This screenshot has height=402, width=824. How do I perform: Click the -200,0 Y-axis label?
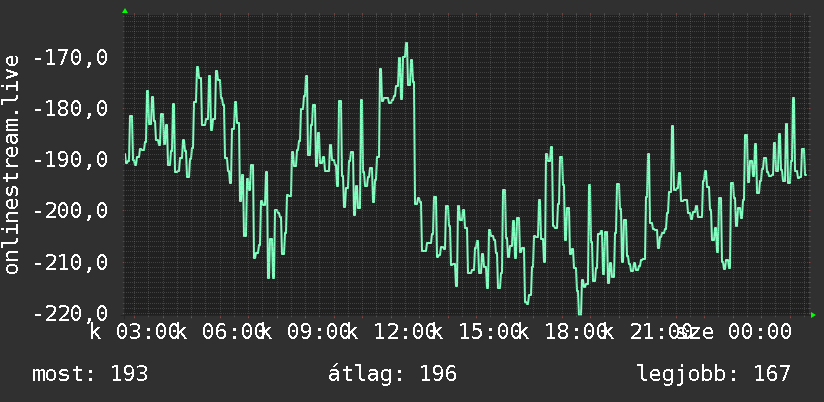pos(70,211)
